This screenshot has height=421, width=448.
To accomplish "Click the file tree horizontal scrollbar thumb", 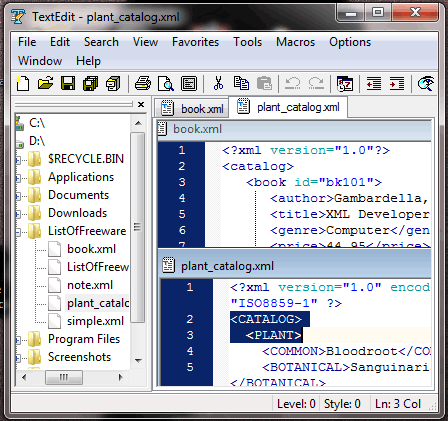I will (64, 377).
